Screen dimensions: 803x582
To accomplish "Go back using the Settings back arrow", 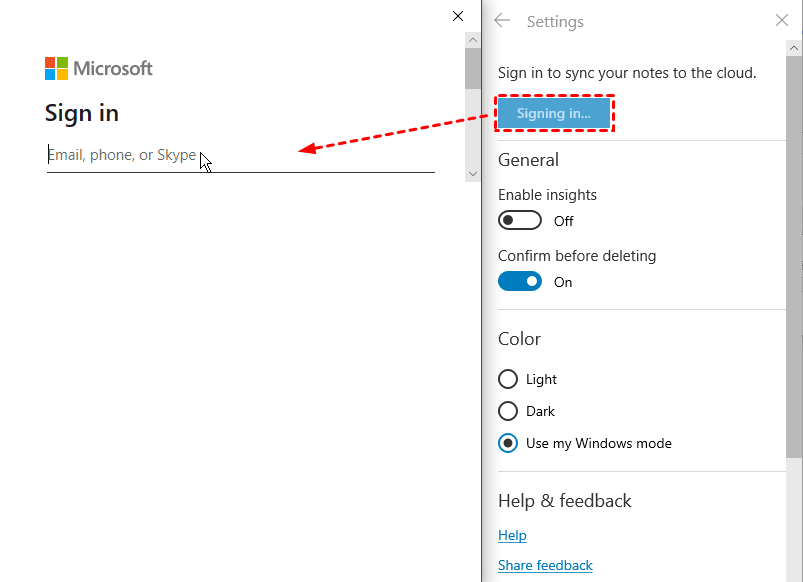I will click(502, 21).
